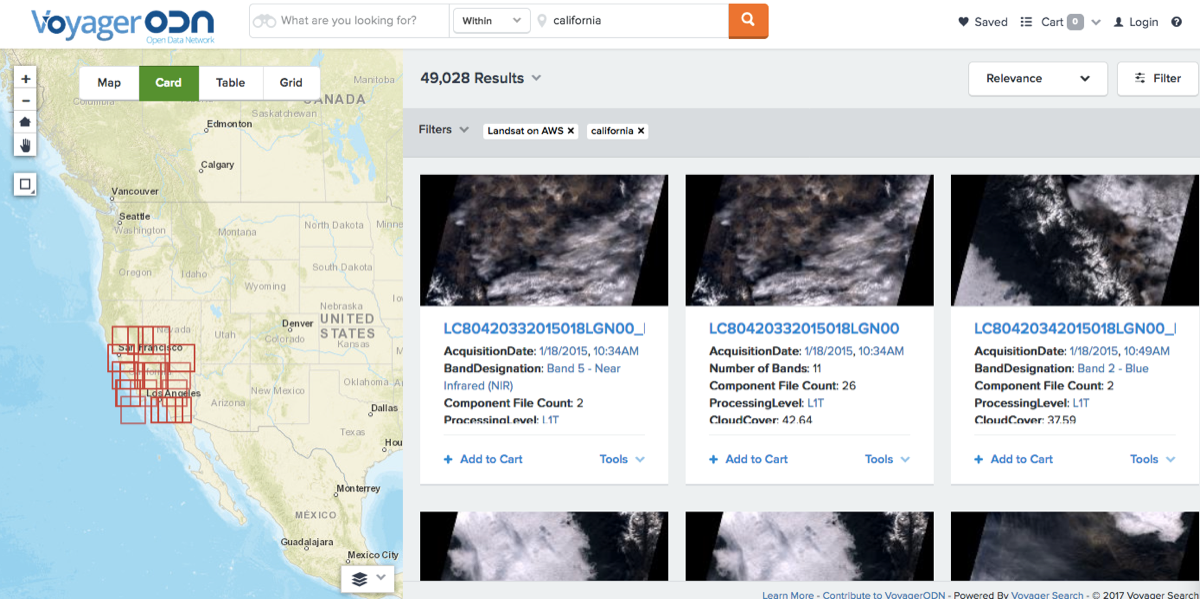The image size is (1200, 599).
Task: Reset map to home extent
Action: (25, 122)
